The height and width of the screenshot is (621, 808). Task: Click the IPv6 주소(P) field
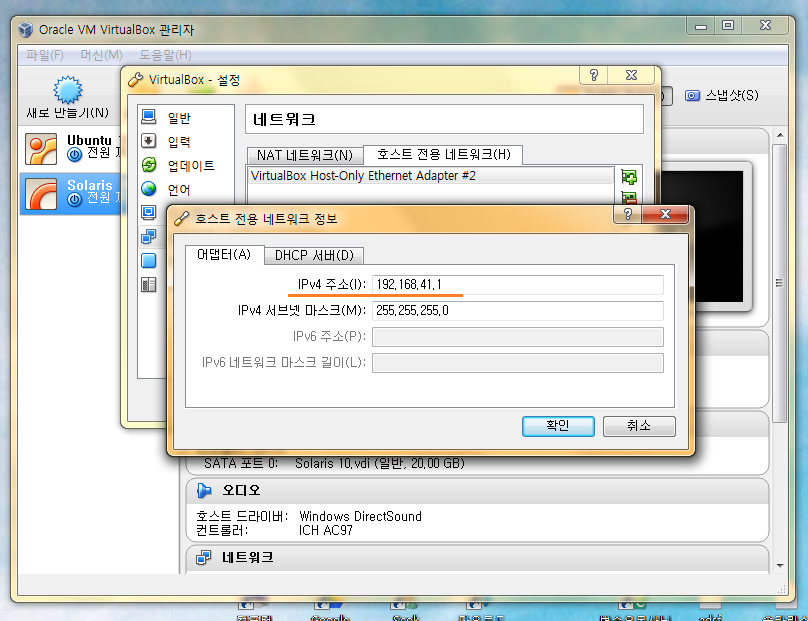(x=517, y=337)
